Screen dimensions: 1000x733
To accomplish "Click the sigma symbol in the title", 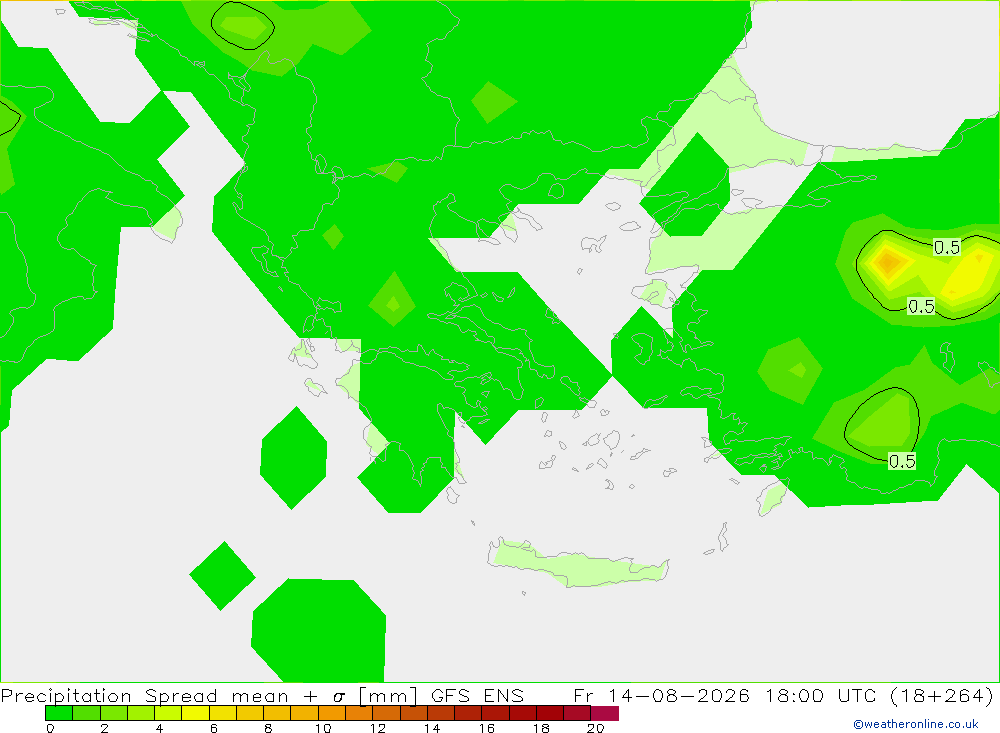I will pyautogui.click(x=339, y=697).
